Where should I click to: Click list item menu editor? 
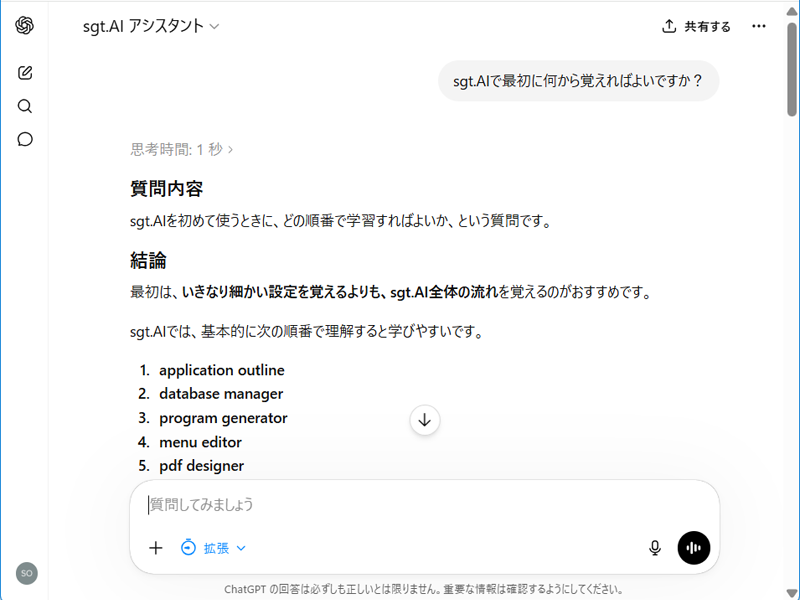tap(200, 442)
